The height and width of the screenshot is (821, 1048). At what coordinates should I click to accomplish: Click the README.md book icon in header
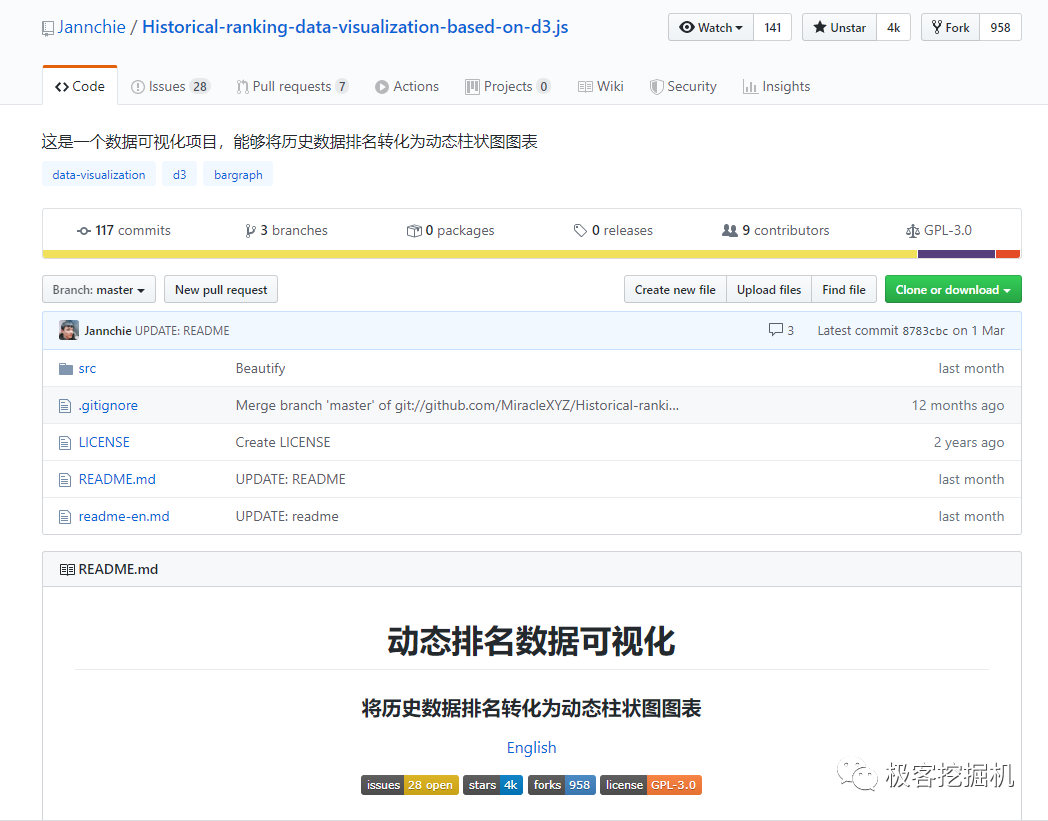coord(67,570)
